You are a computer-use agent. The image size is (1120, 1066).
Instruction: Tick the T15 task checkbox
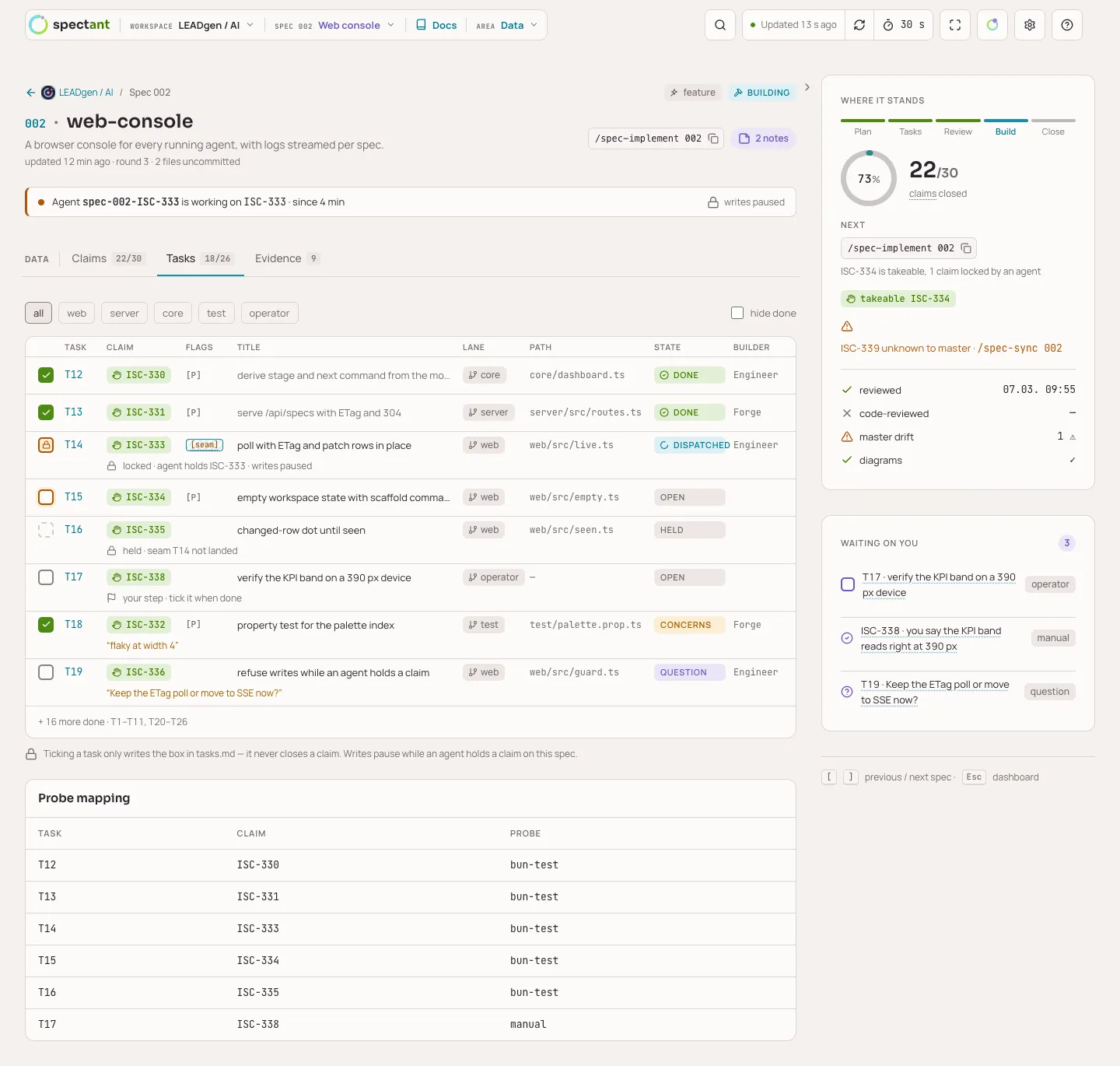click(46, 497)
